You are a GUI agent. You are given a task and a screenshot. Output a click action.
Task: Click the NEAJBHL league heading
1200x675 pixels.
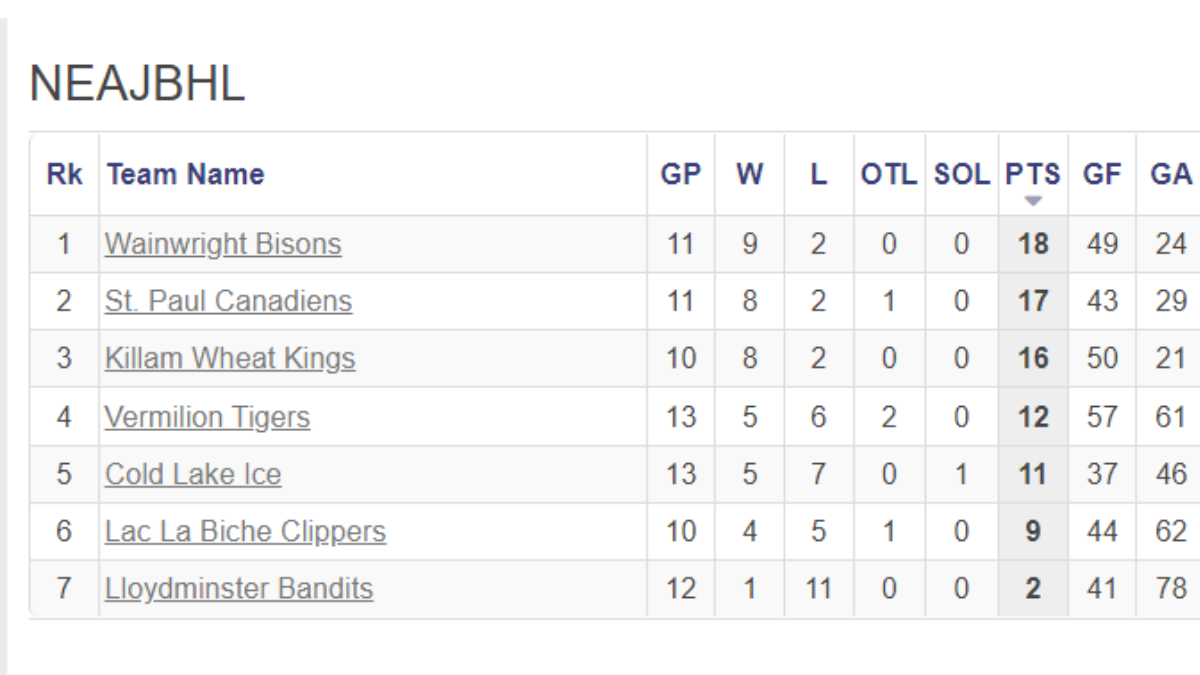point(137,84)
